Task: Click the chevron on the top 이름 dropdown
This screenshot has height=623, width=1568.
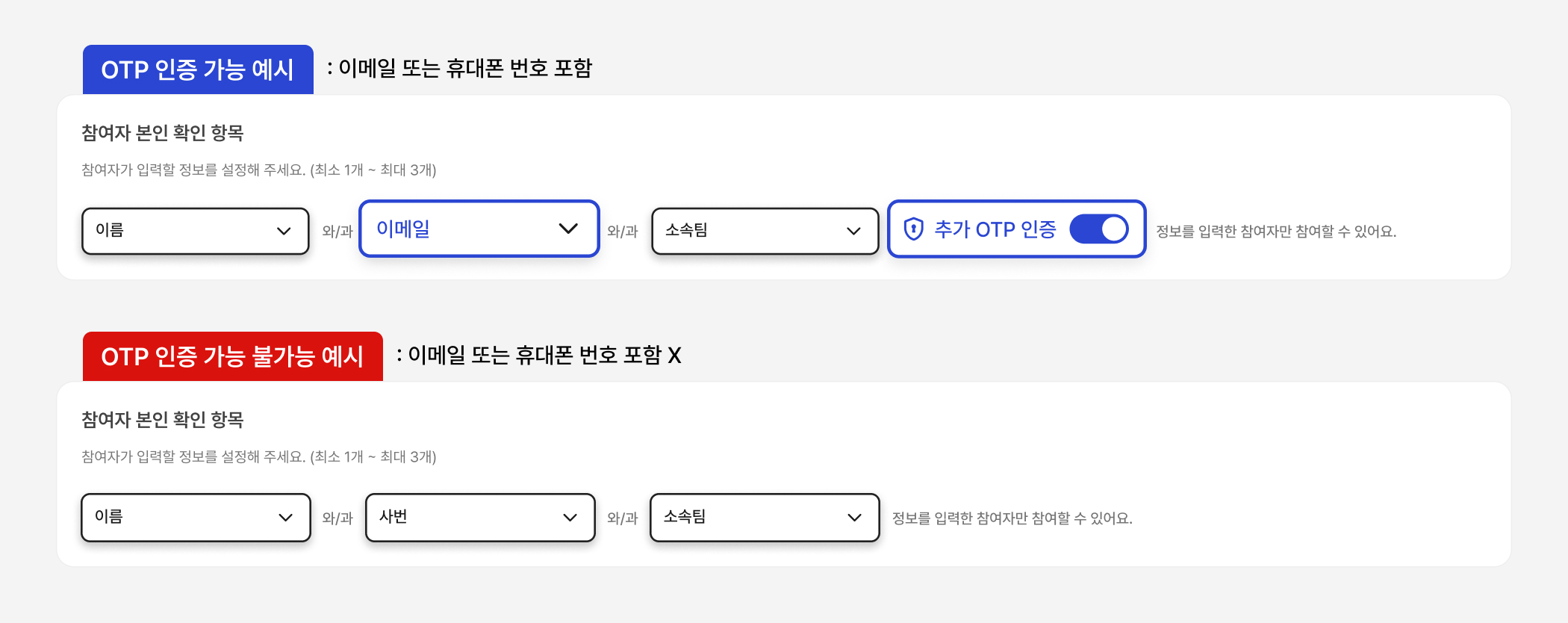Action: click(x=284, y=232)
